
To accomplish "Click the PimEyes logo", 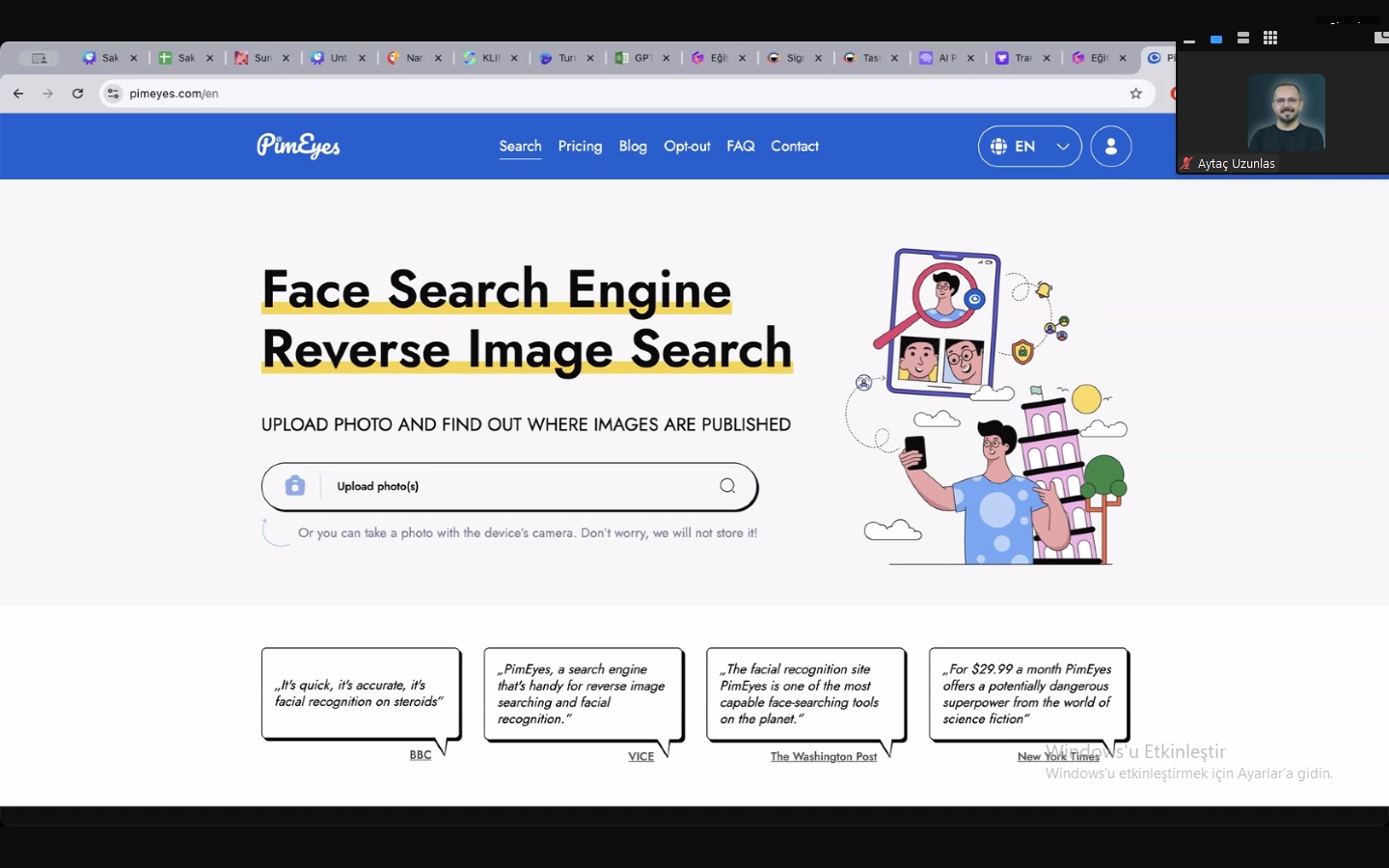I will coord(298,146).
